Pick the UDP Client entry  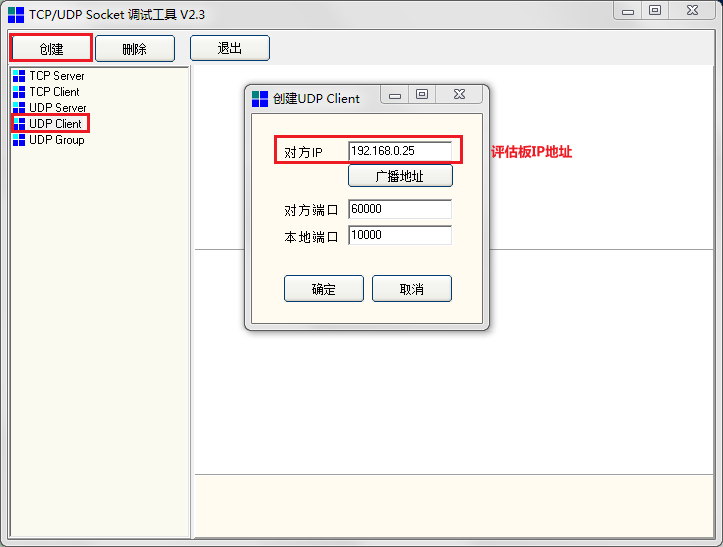coord(55,124)
